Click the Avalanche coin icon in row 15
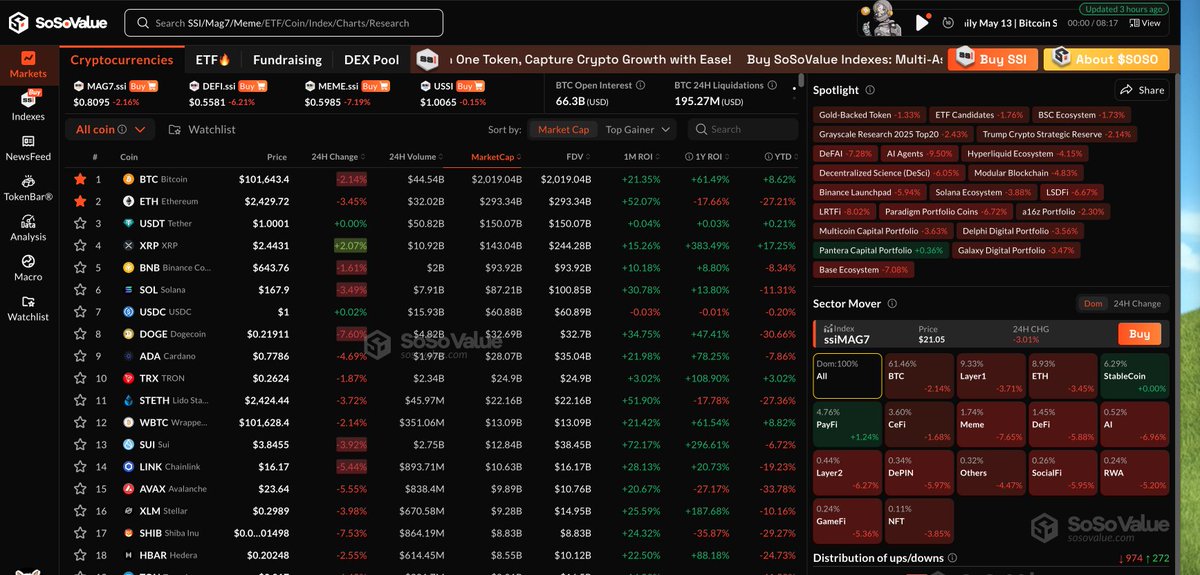1200x575 pixels. click(x=128, y=489)
